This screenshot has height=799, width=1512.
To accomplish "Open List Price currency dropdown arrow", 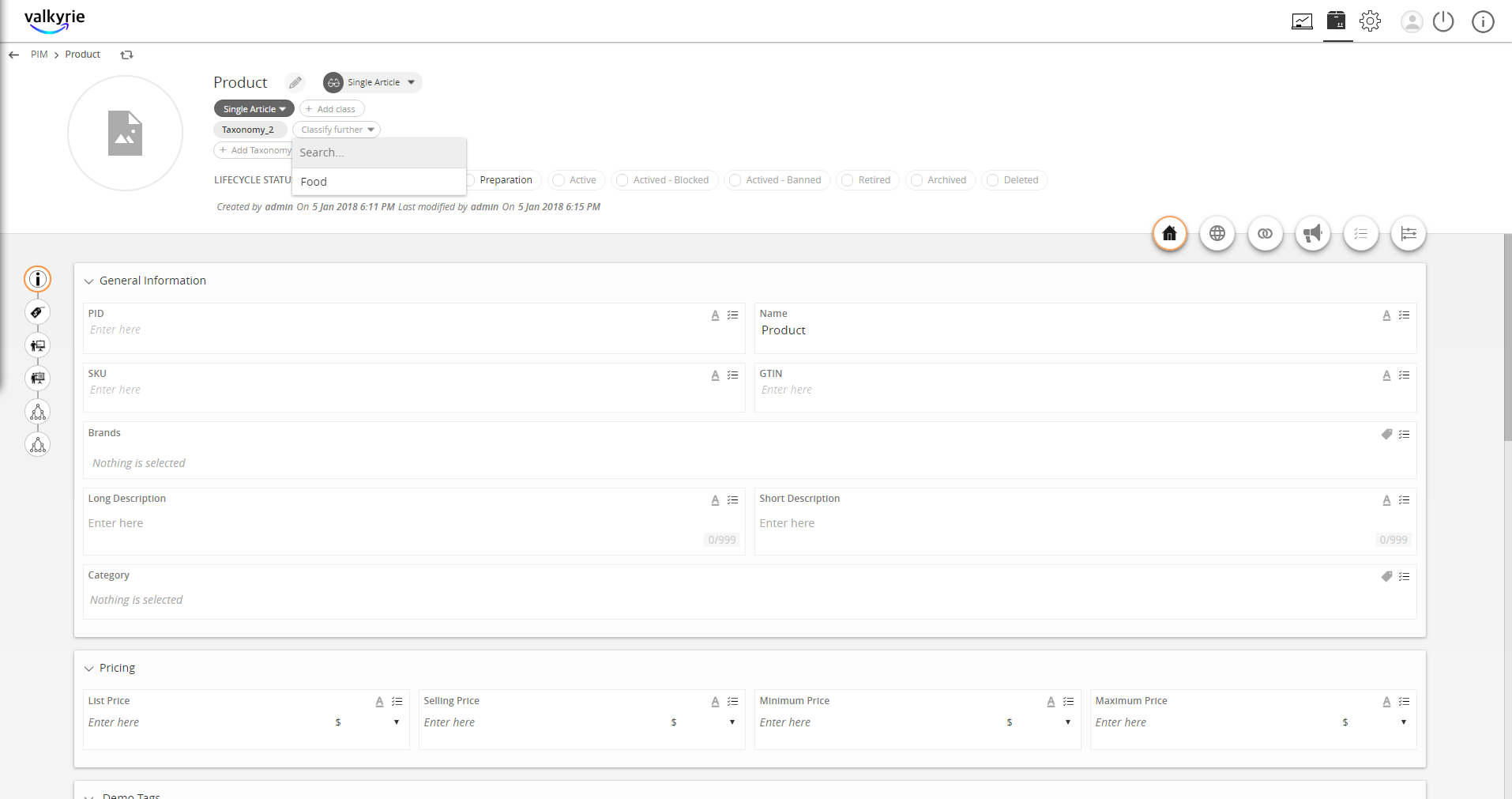I will coord(397,722).
